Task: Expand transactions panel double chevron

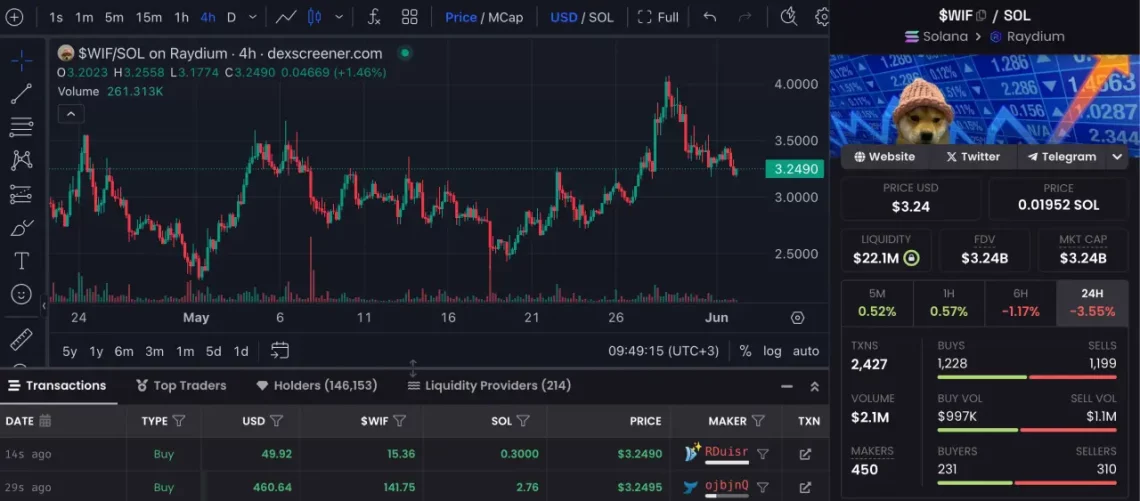Action: click(x=815, y=386)
